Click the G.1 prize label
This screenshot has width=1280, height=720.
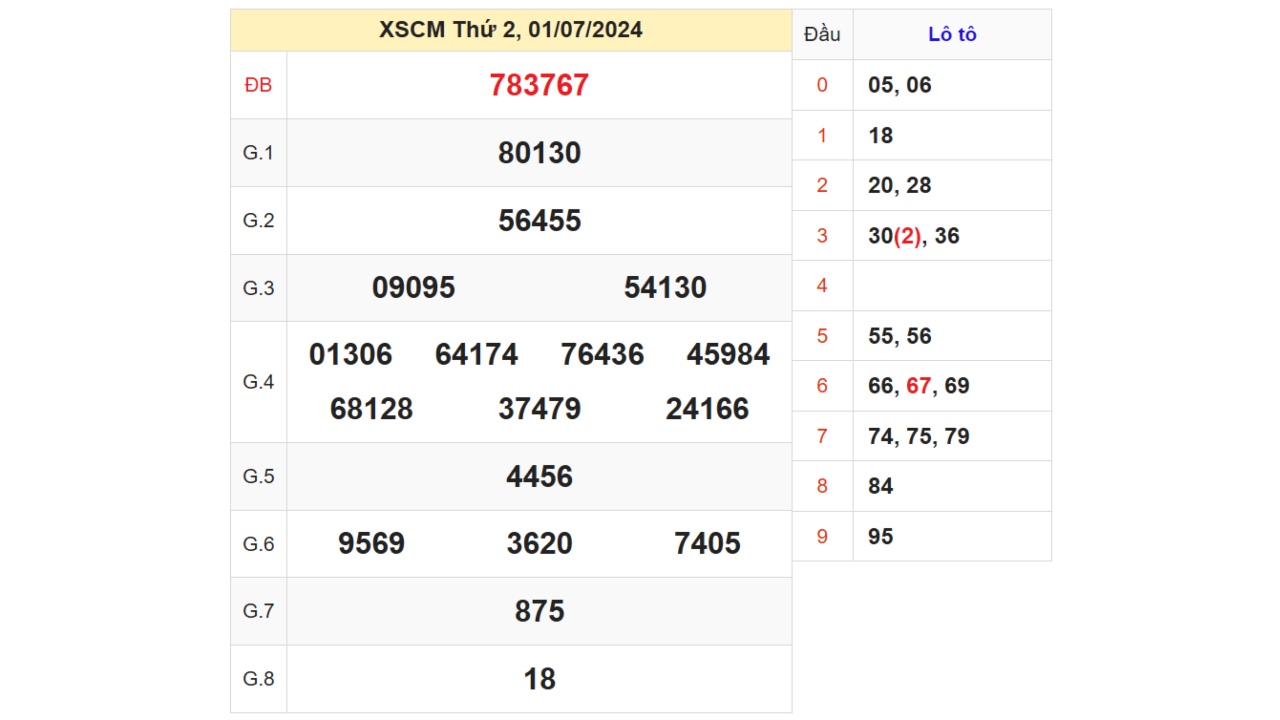[x=258, y=153]
